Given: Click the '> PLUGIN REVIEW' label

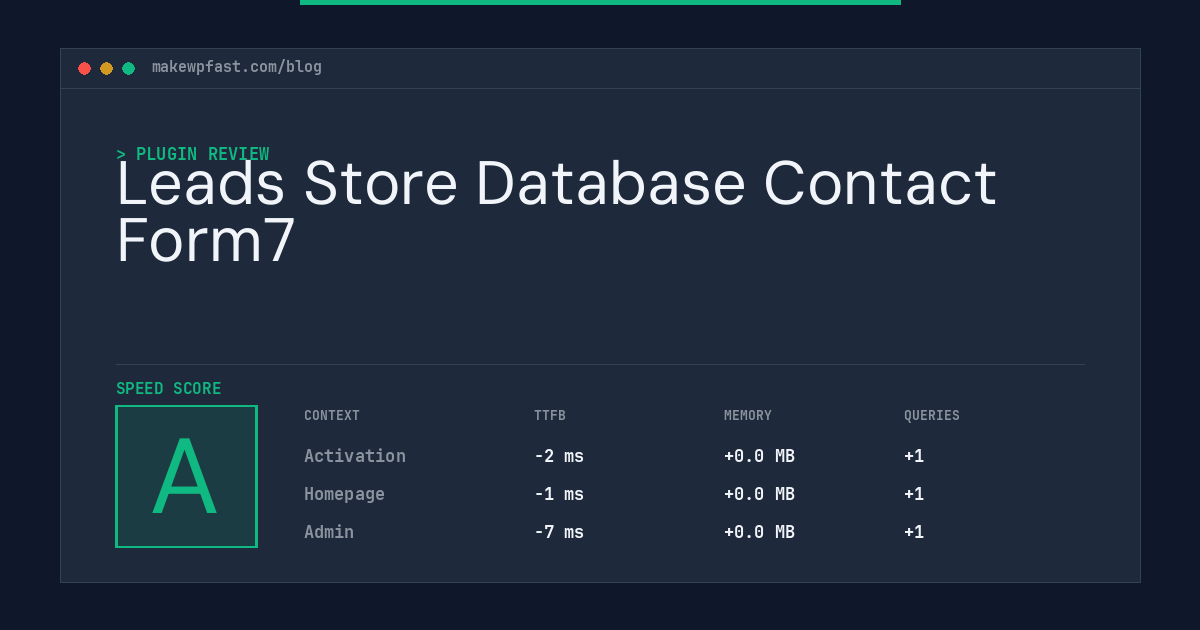Looking at the screenshot, I should tap(193, 154).
